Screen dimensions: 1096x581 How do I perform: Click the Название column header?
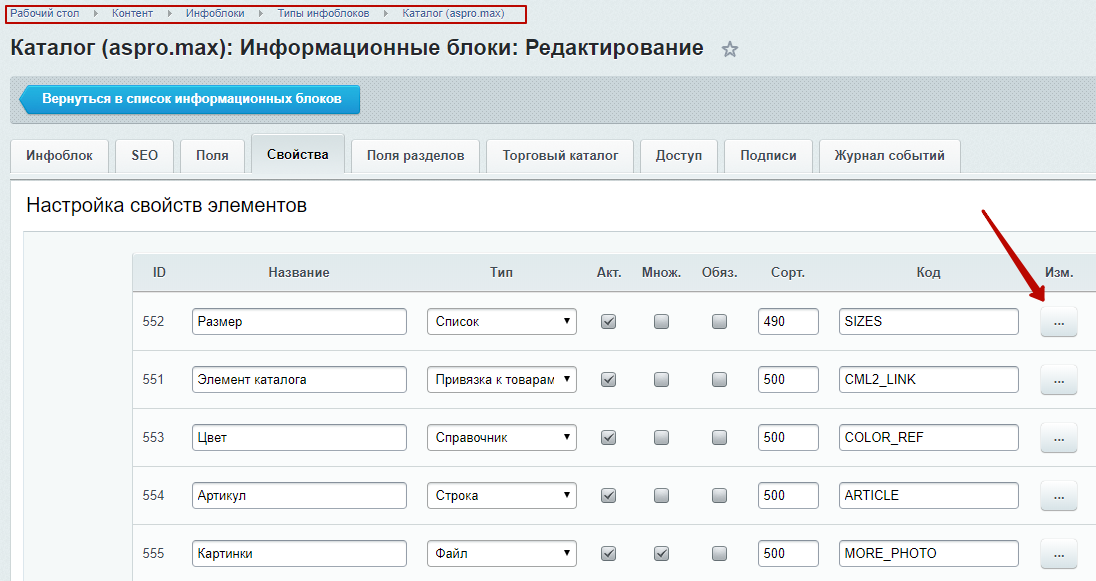click(298, 273)
